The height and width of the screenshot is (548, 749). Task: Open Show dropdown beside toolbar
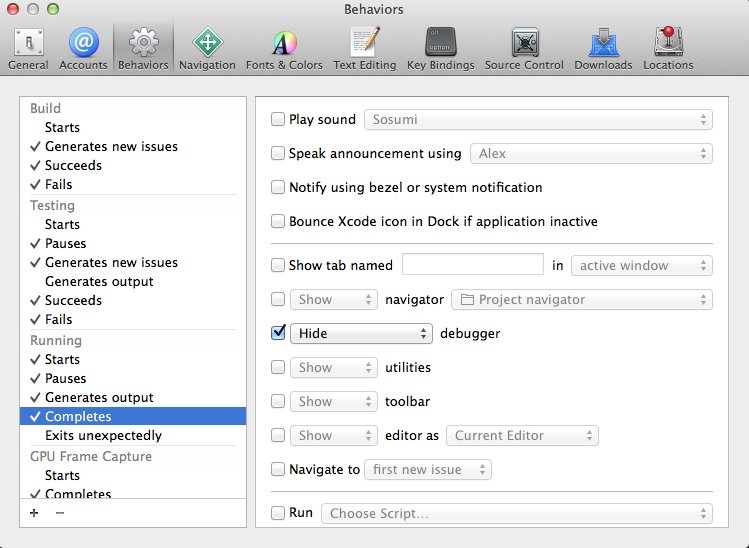(334, 401)
